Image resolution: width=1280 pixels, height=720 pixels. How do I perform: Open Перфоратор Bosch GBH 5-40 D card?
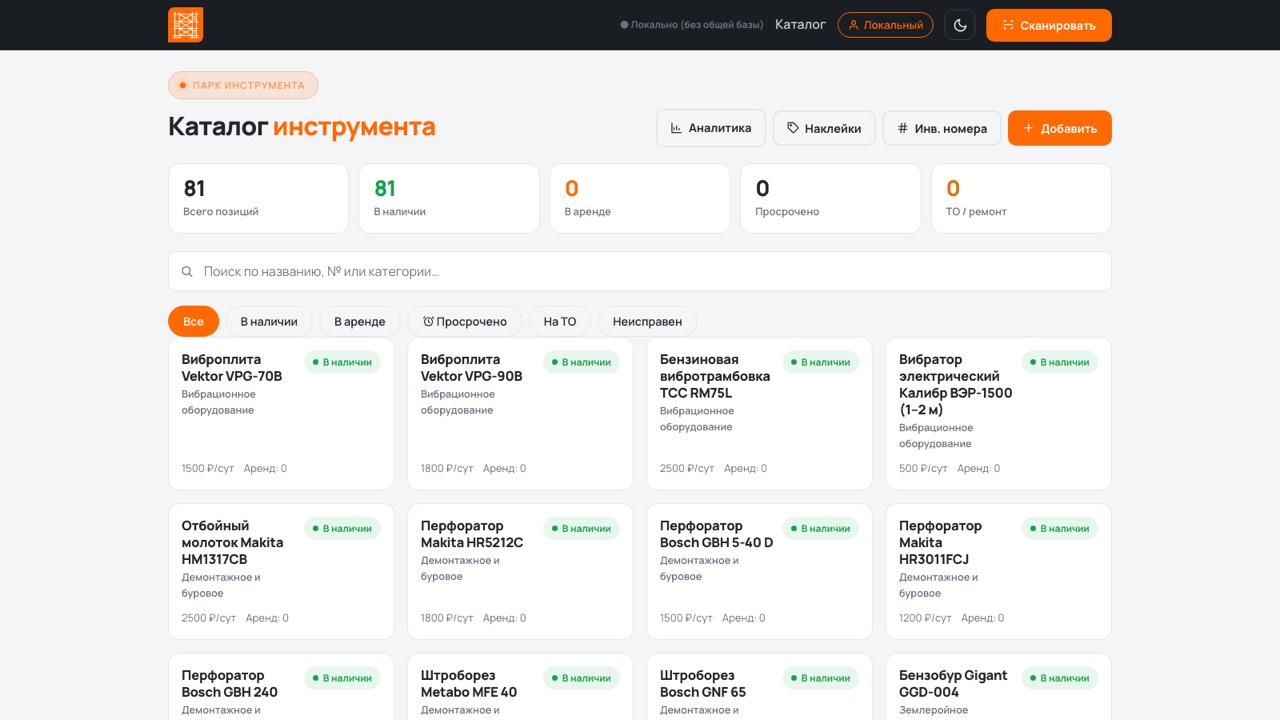759,572
